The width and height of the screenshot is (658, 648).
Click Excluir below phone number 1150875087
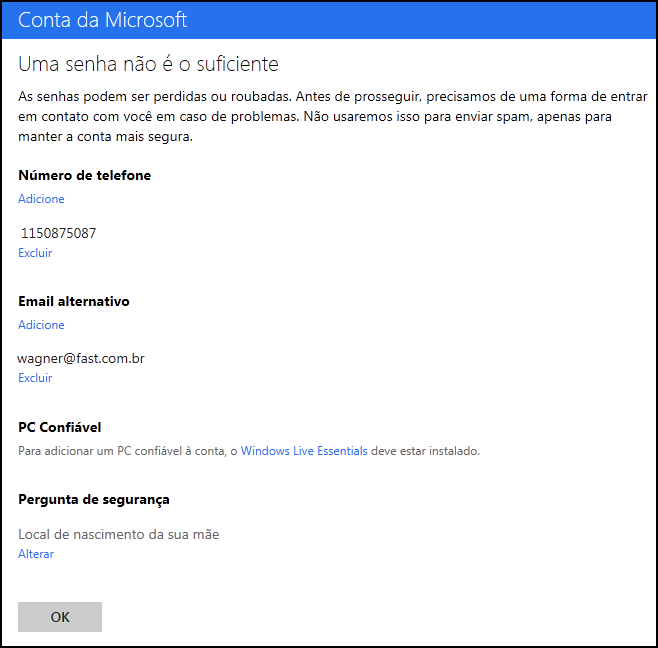click(35, 253)
